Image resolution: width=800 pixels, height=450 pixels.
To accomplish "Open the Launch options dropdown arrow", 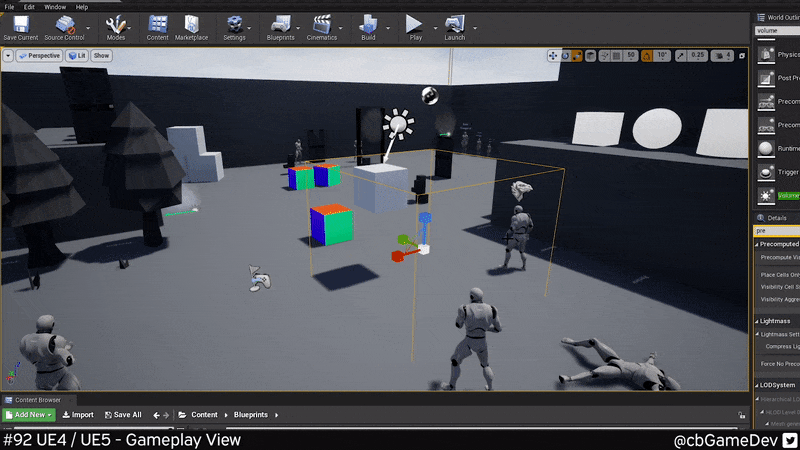I will (474, 28).
